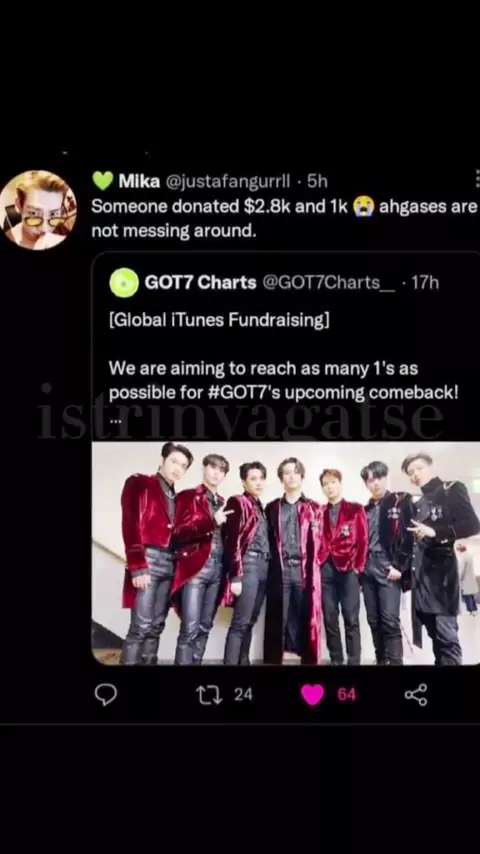
Task: Open the 17h timestamp on quoted tweet
Action: click(x=425, y=283)
